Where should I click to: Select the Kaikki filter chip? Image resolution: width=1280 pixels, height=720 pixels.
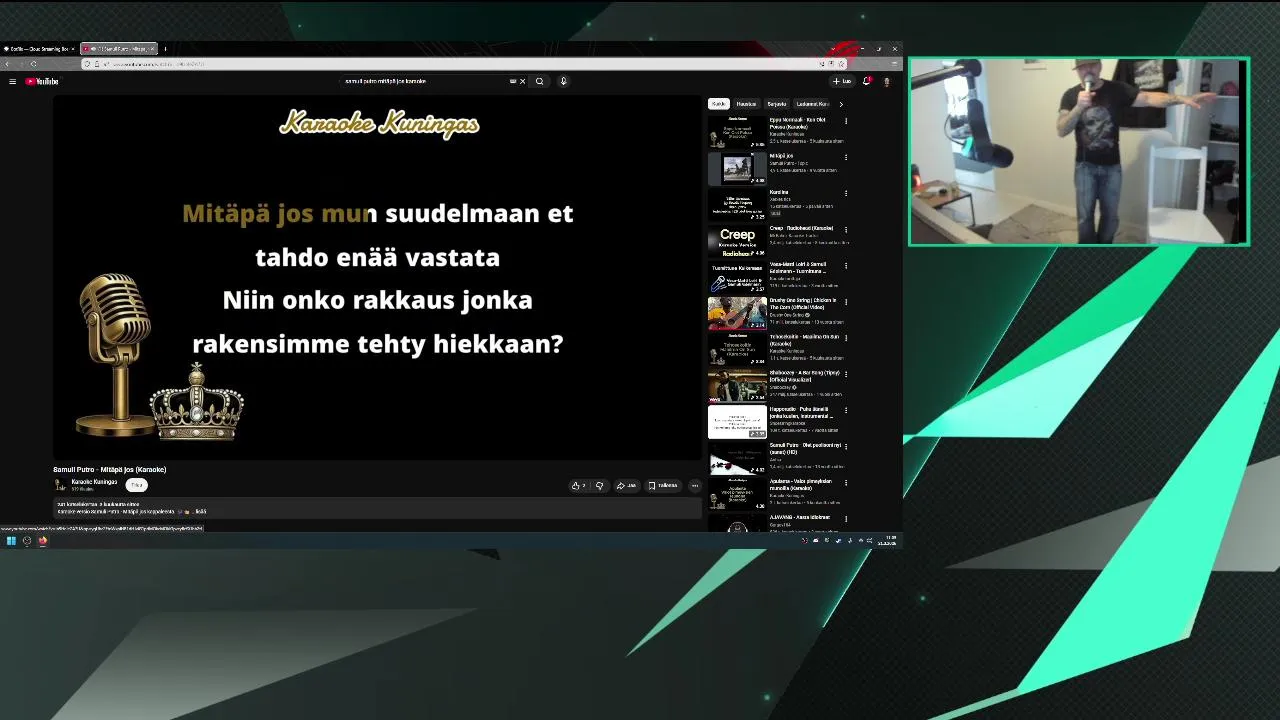coord(718,104)
